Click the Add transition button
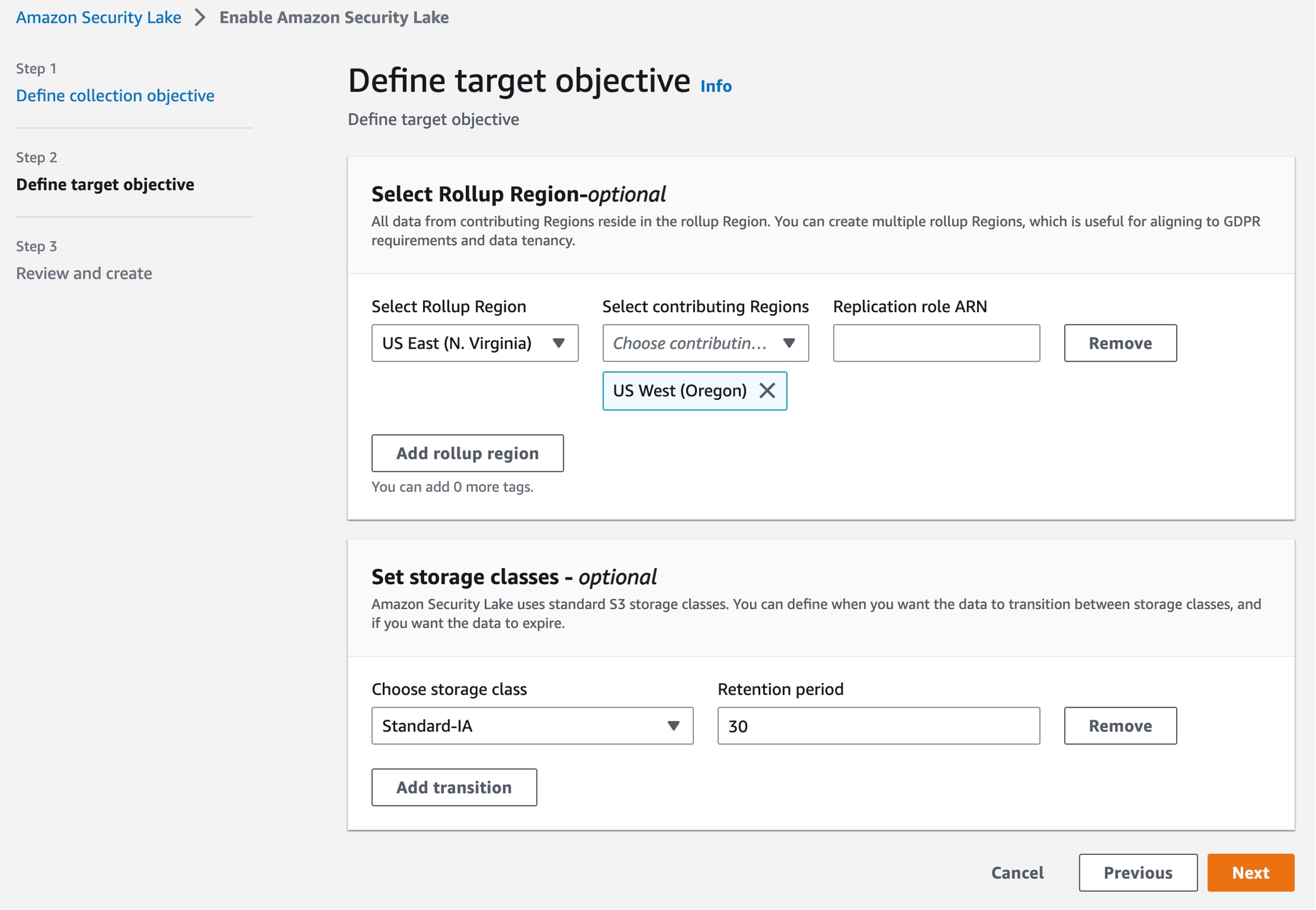This screenshot has height=910, width=1316. pos(454,787)
